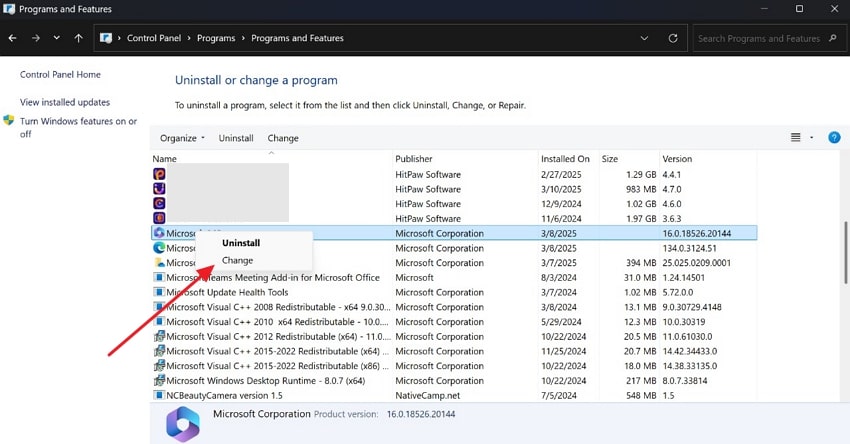Viewport: 850px width, 444px height.
Task: Refresh the Programs and Features list
Action: [x=673, y=38]
